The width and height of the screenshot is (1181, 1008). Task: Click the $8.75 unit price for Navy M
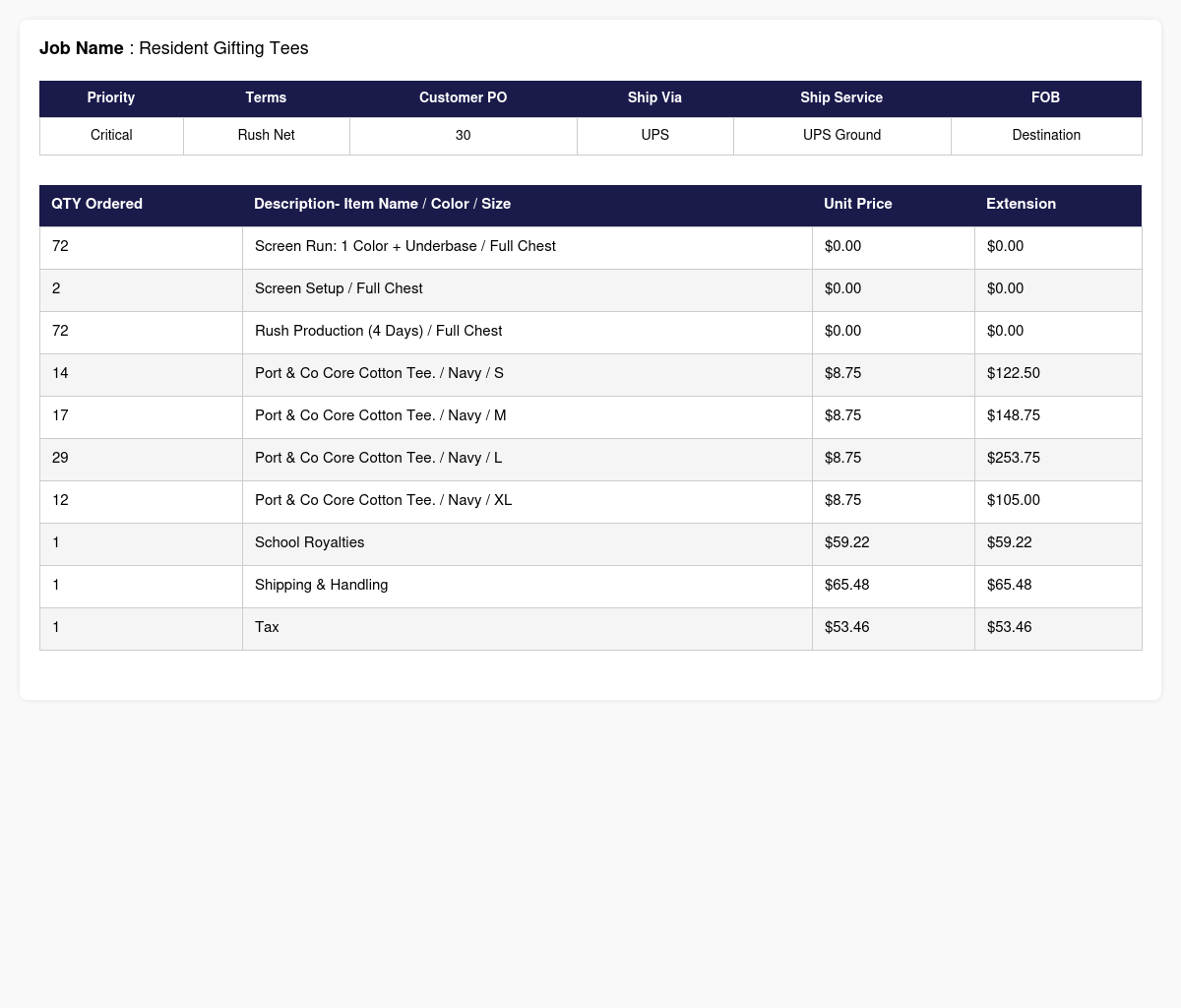[894, 416]
